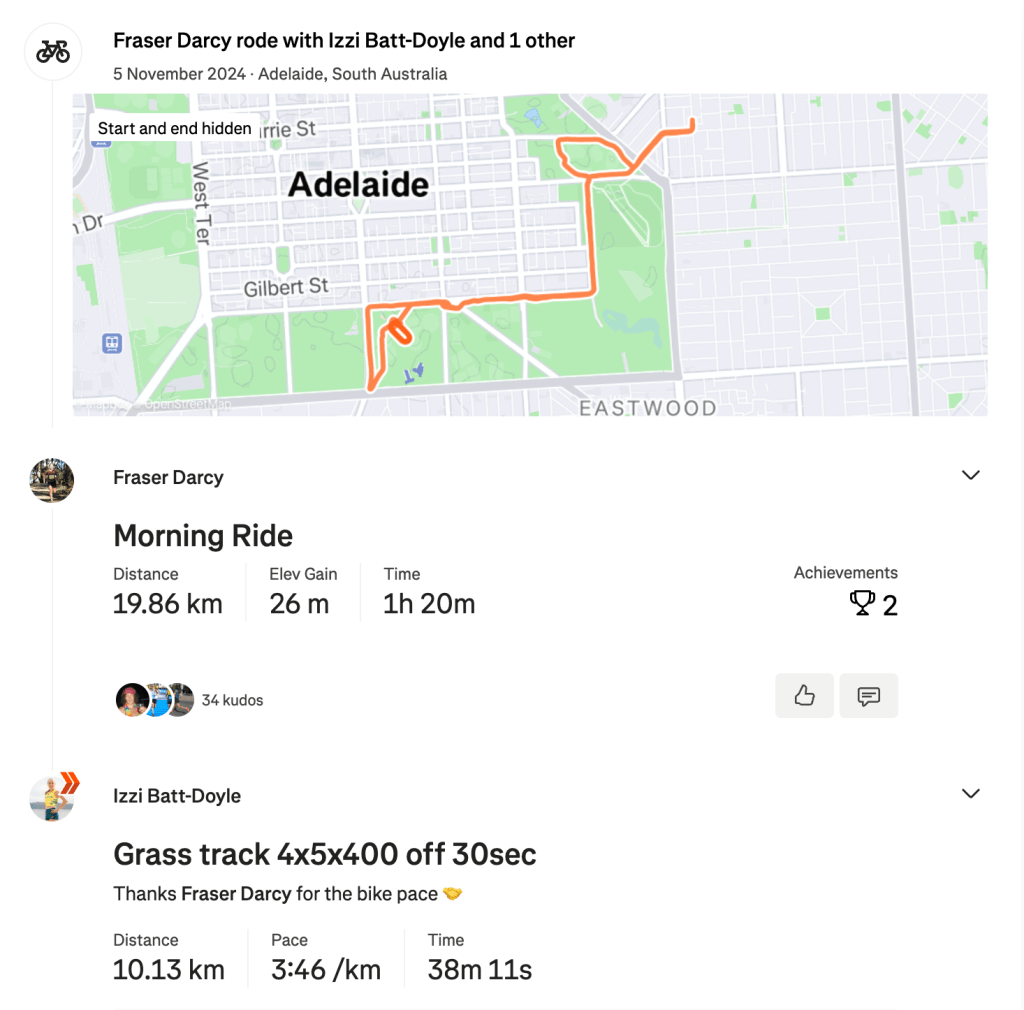Open the Adelaide route map
This screenshot has width=1024, height=1010.
pos(530,255)
